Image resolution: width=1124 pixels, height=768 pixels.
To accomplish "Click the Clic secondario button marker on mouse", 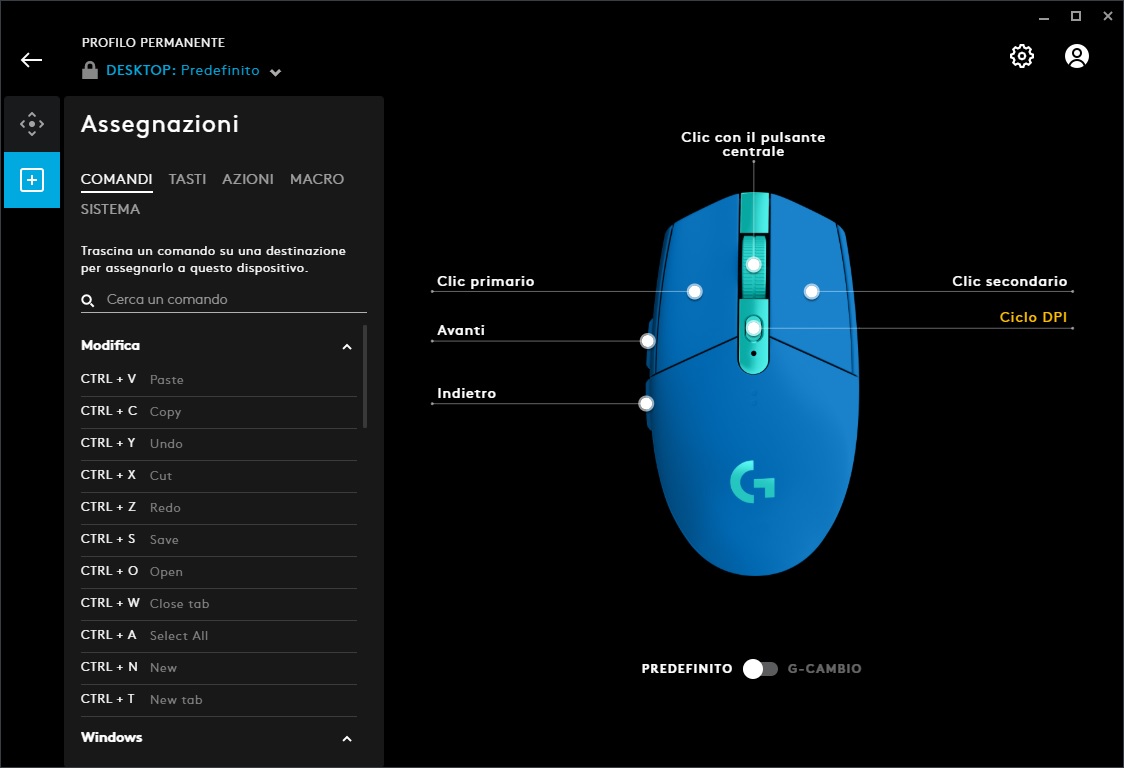I will tap(811, 291).
